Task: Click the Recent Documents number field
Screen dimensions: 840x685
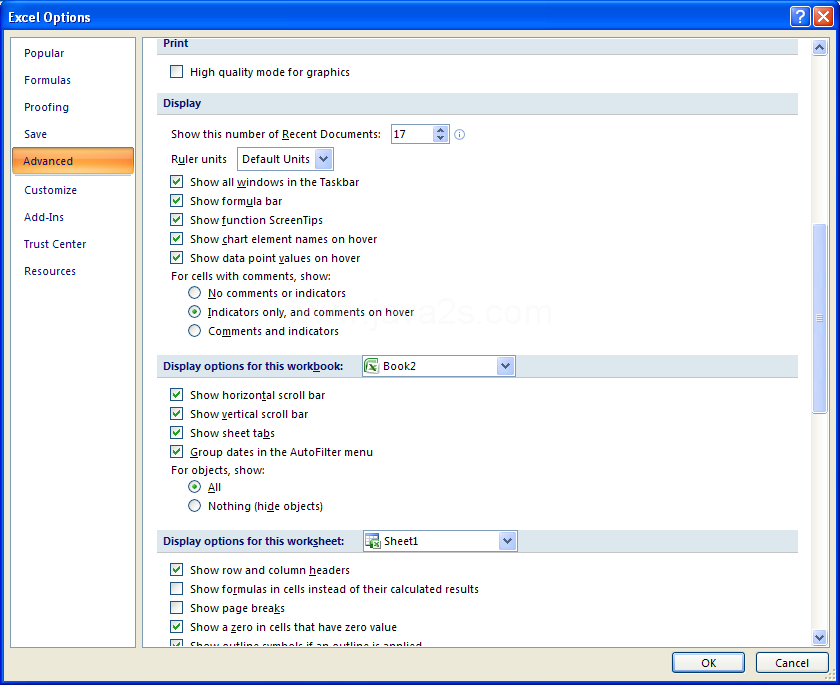Action: 412,134
